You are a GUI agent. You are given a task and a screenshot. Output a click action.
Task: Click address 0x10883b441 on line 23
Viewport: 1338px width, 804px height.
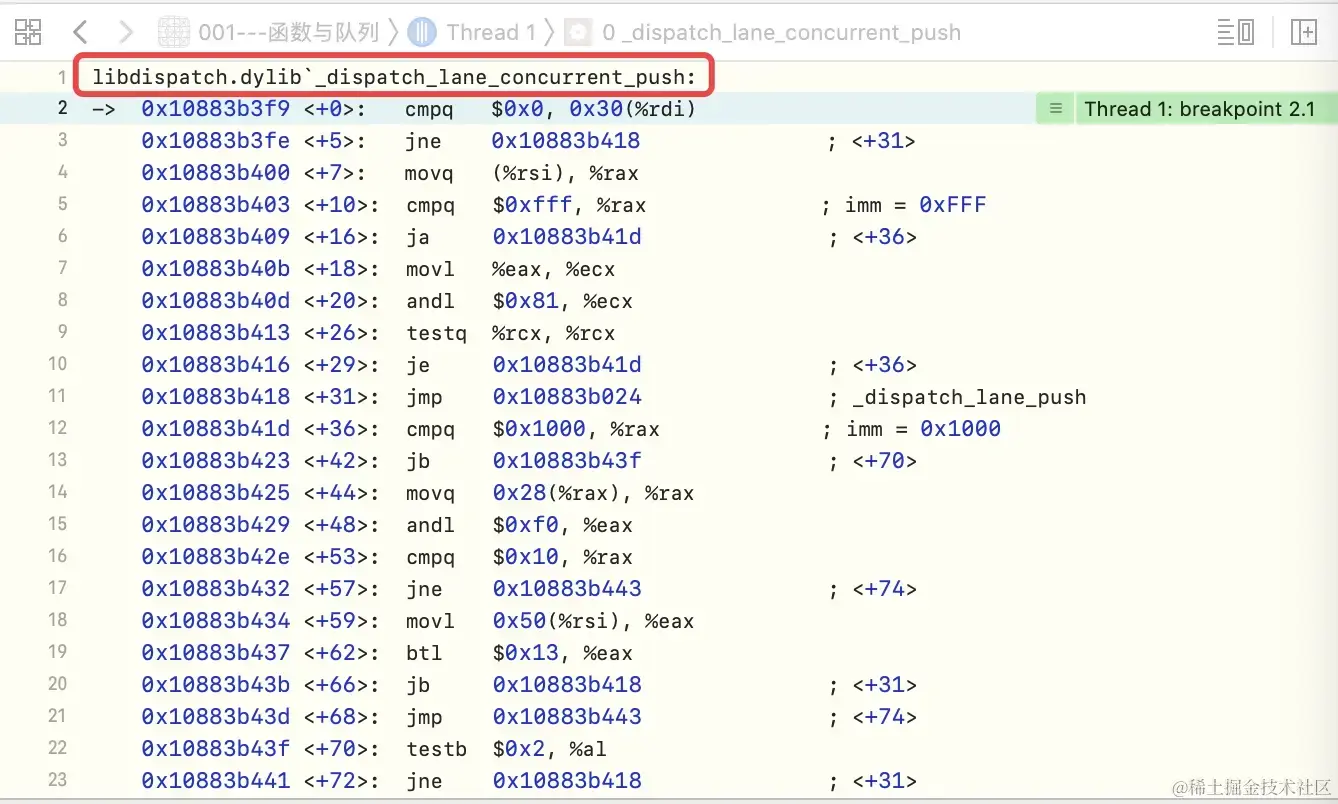click(215, 781)
